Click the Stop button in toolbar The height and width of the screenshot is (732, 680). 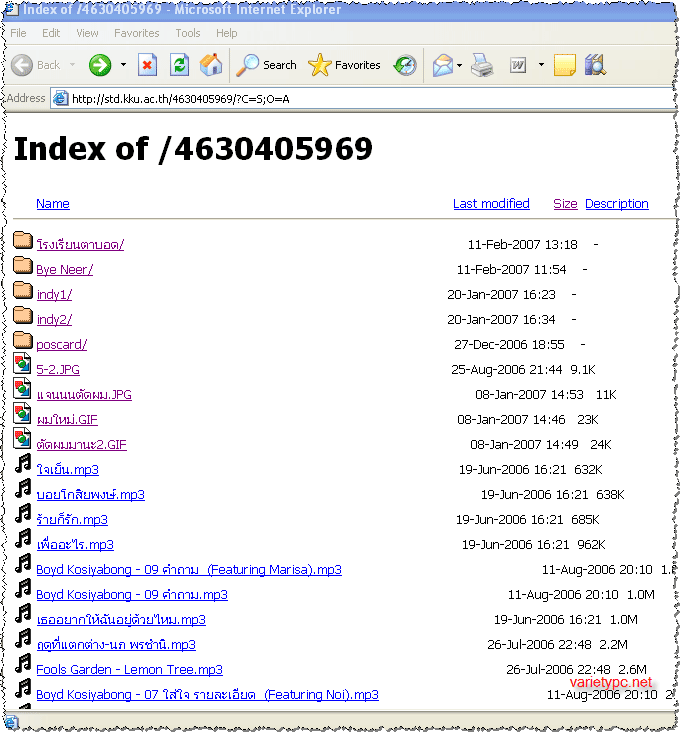(148, 65)
